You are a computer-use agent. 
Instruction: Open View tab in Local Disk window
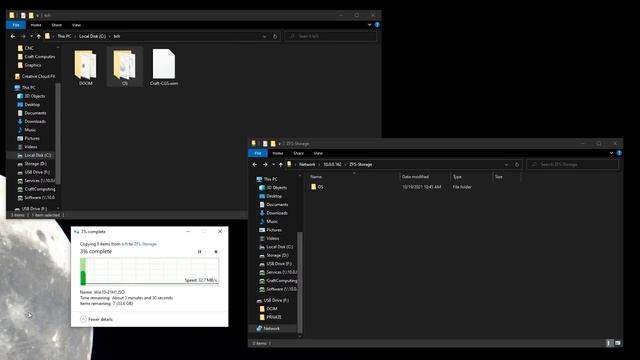pyautogui.click(x=76, y=25)
